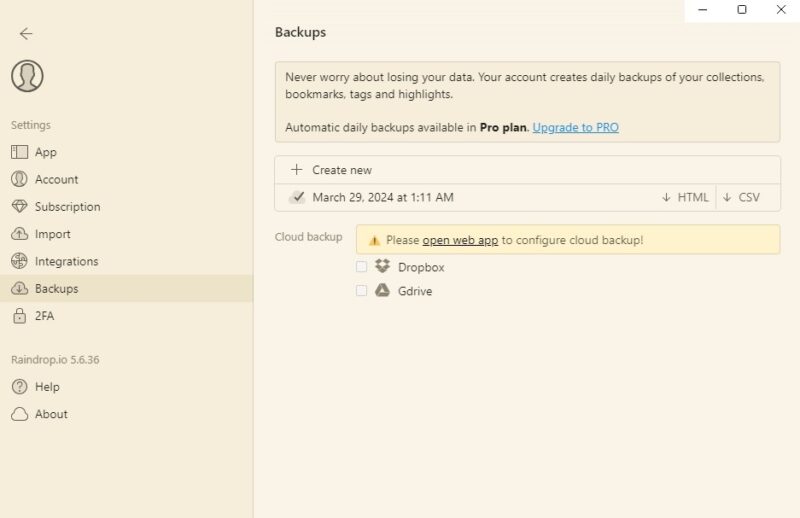Go back using the left arrow icon
Screen dimensions: 800x518
[26, 34]
